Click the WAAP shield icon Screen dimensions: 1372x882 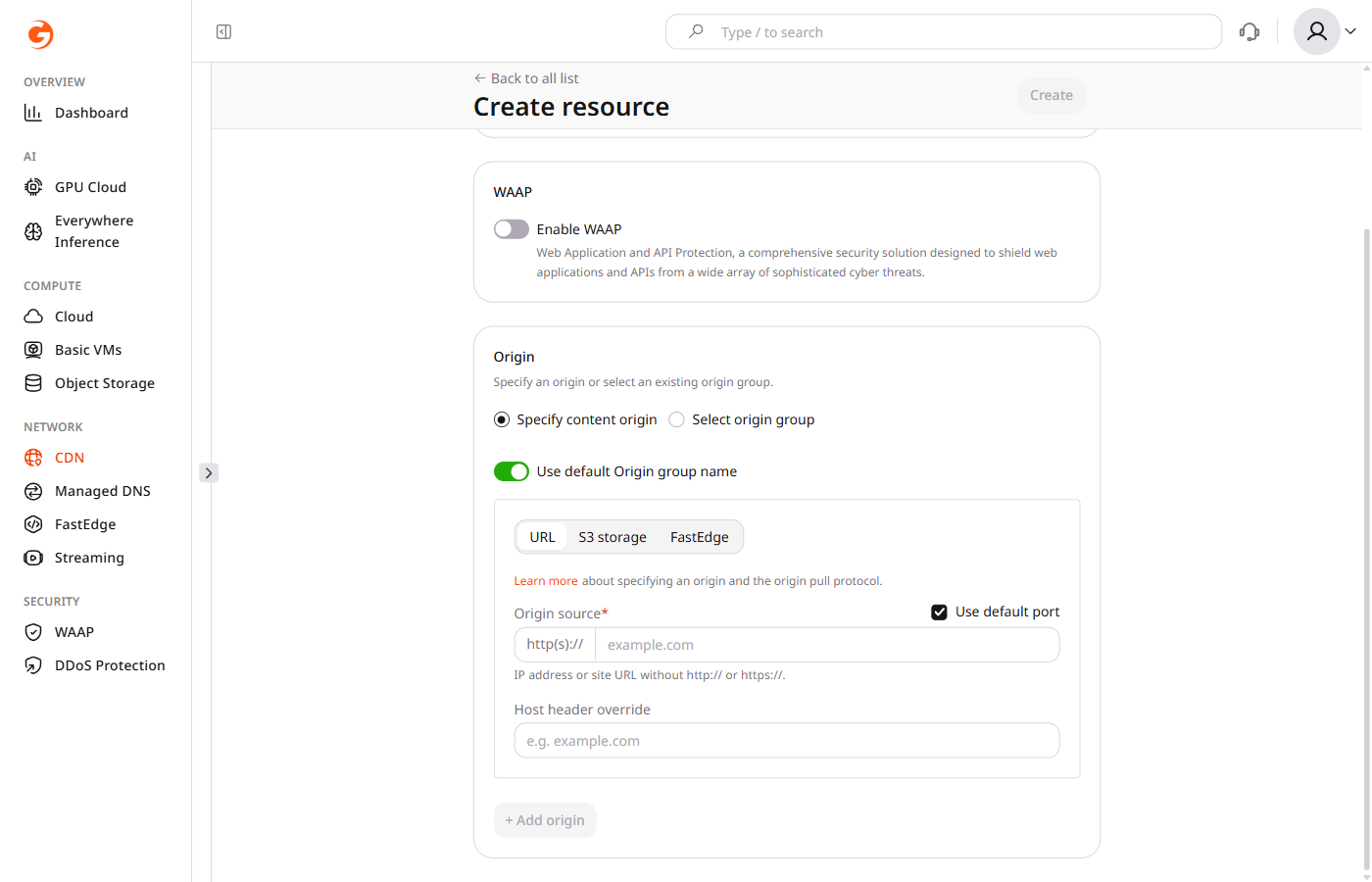coord(33,632)
